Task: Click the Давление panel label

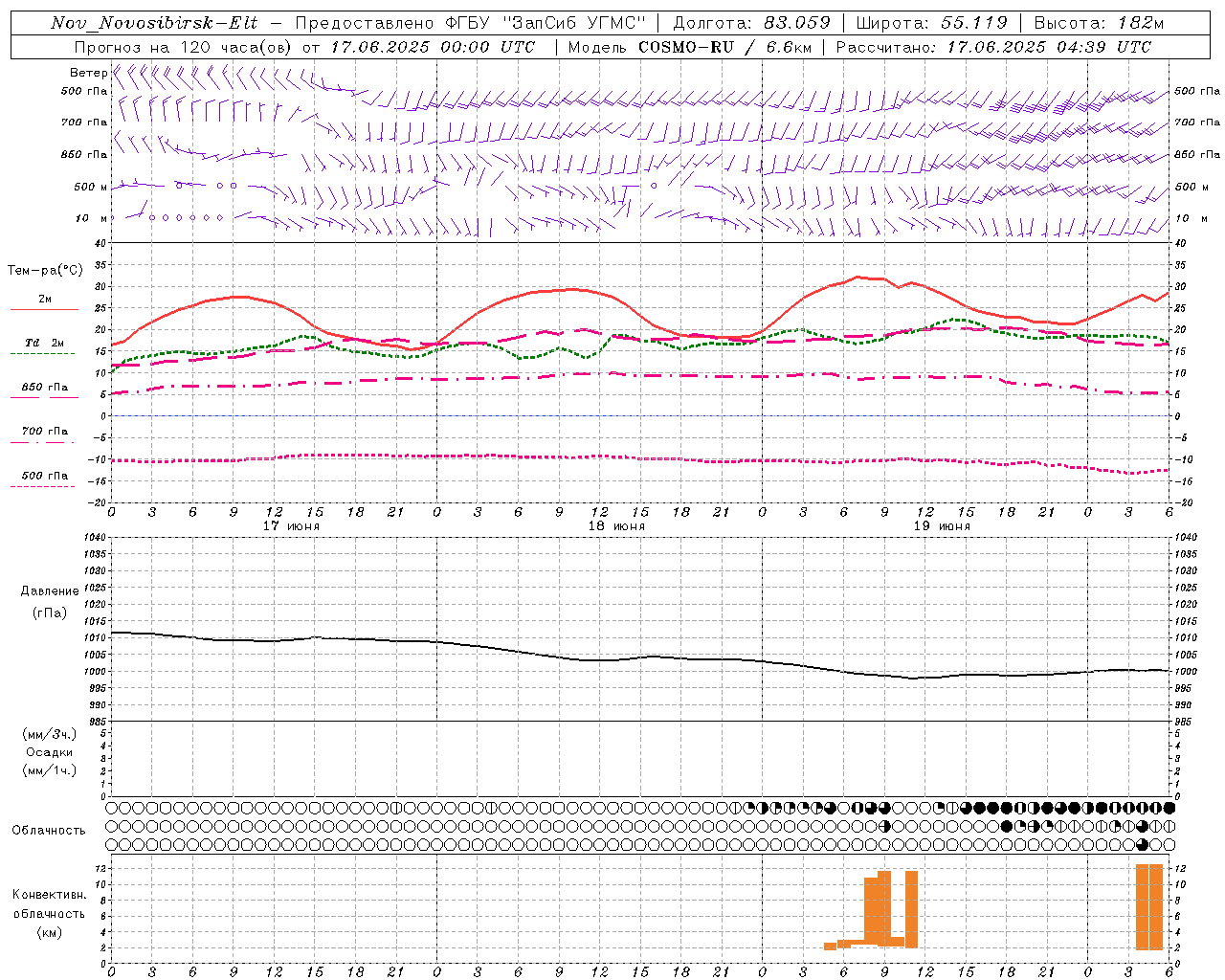Action: click(x=50, y=591)
